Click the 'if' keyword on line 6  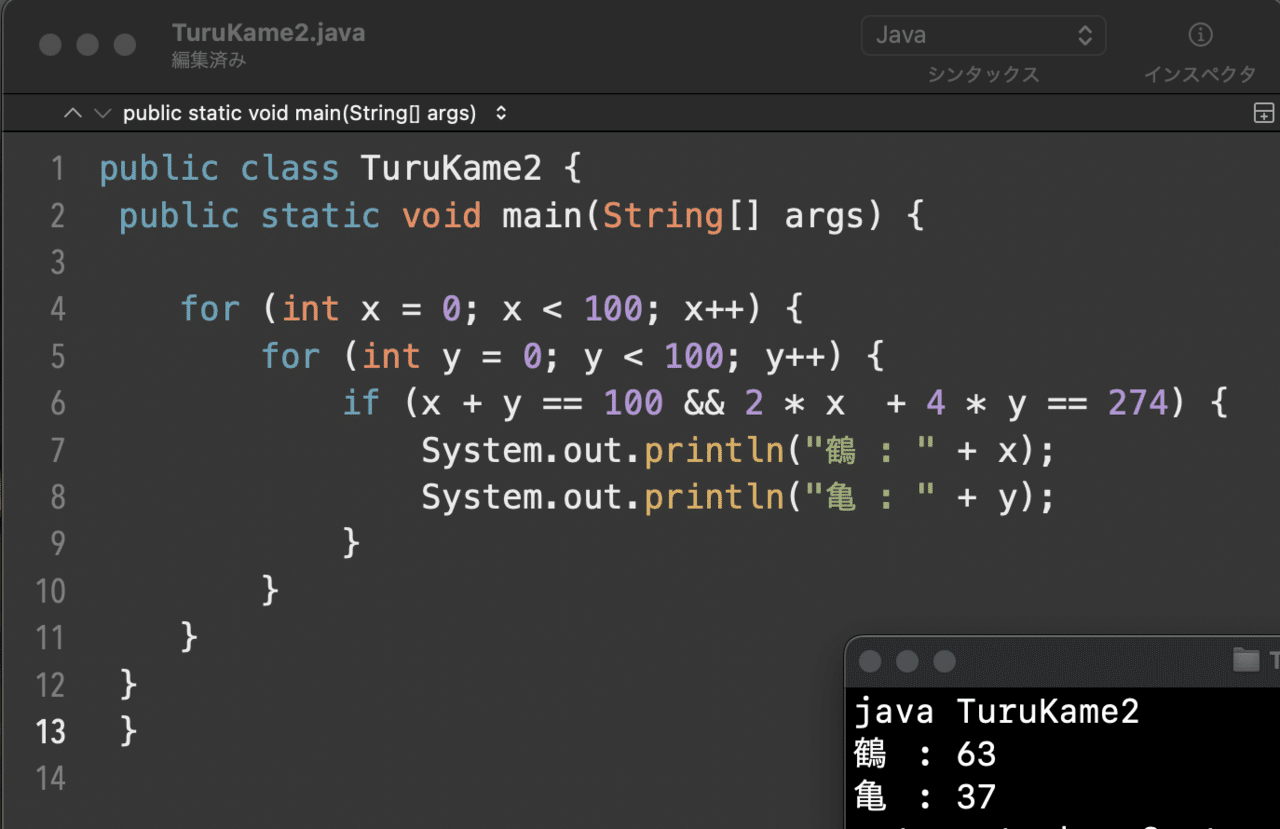tap(361, 403)
